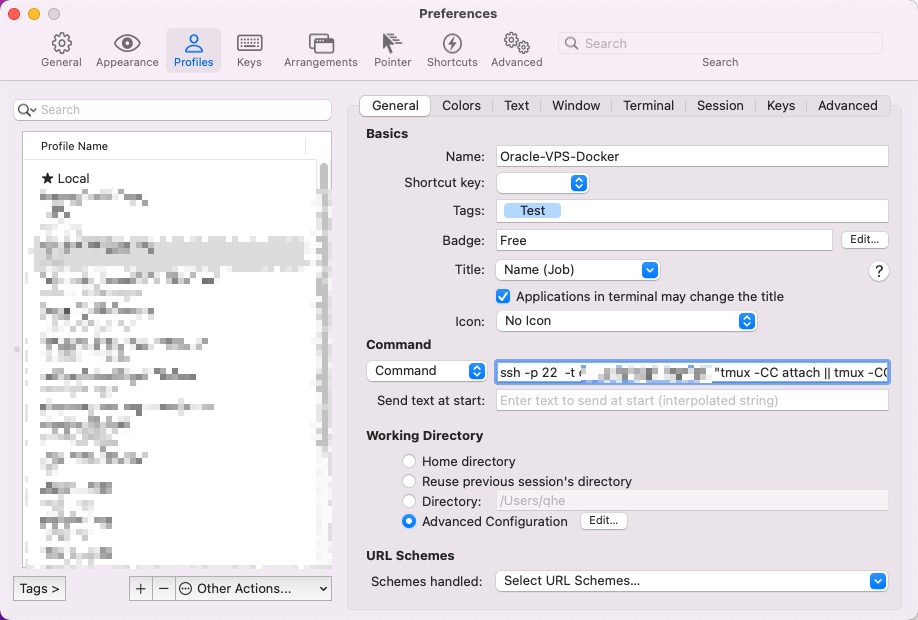Click the Send text at start field
The image size is (918, 620).
point(692,400)
